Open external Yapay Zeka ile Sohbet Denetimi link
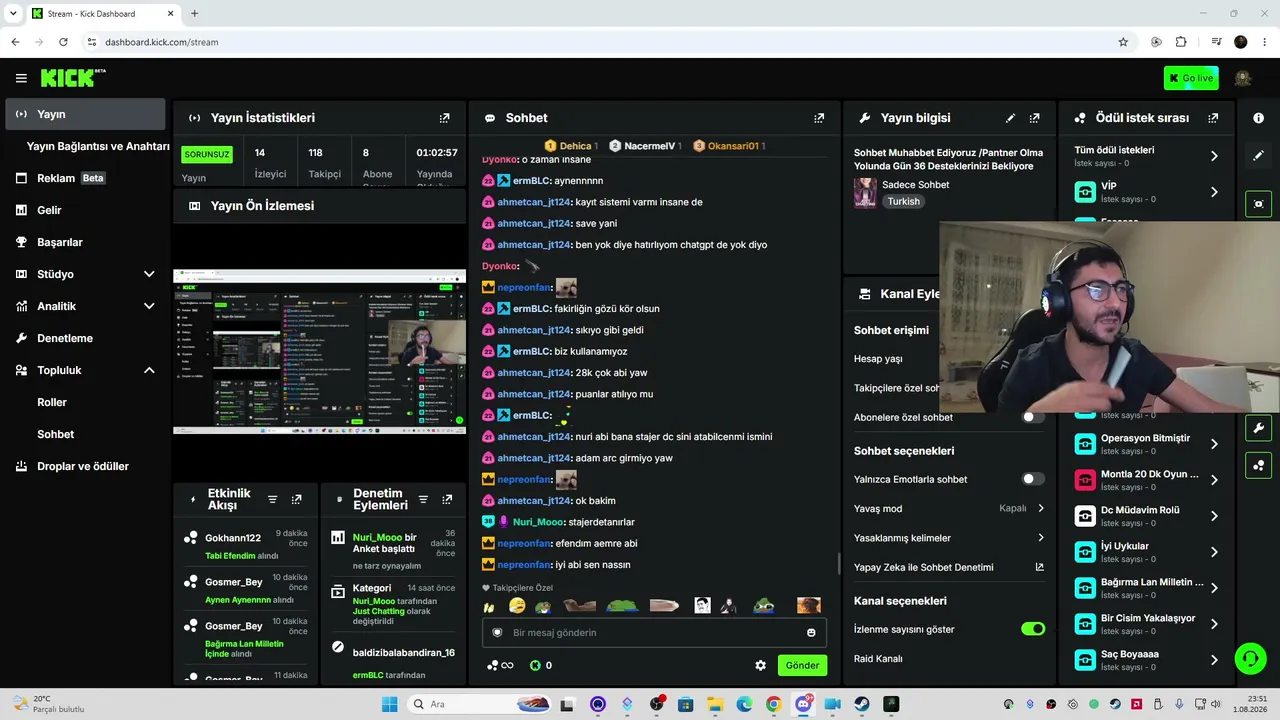 1039,567
